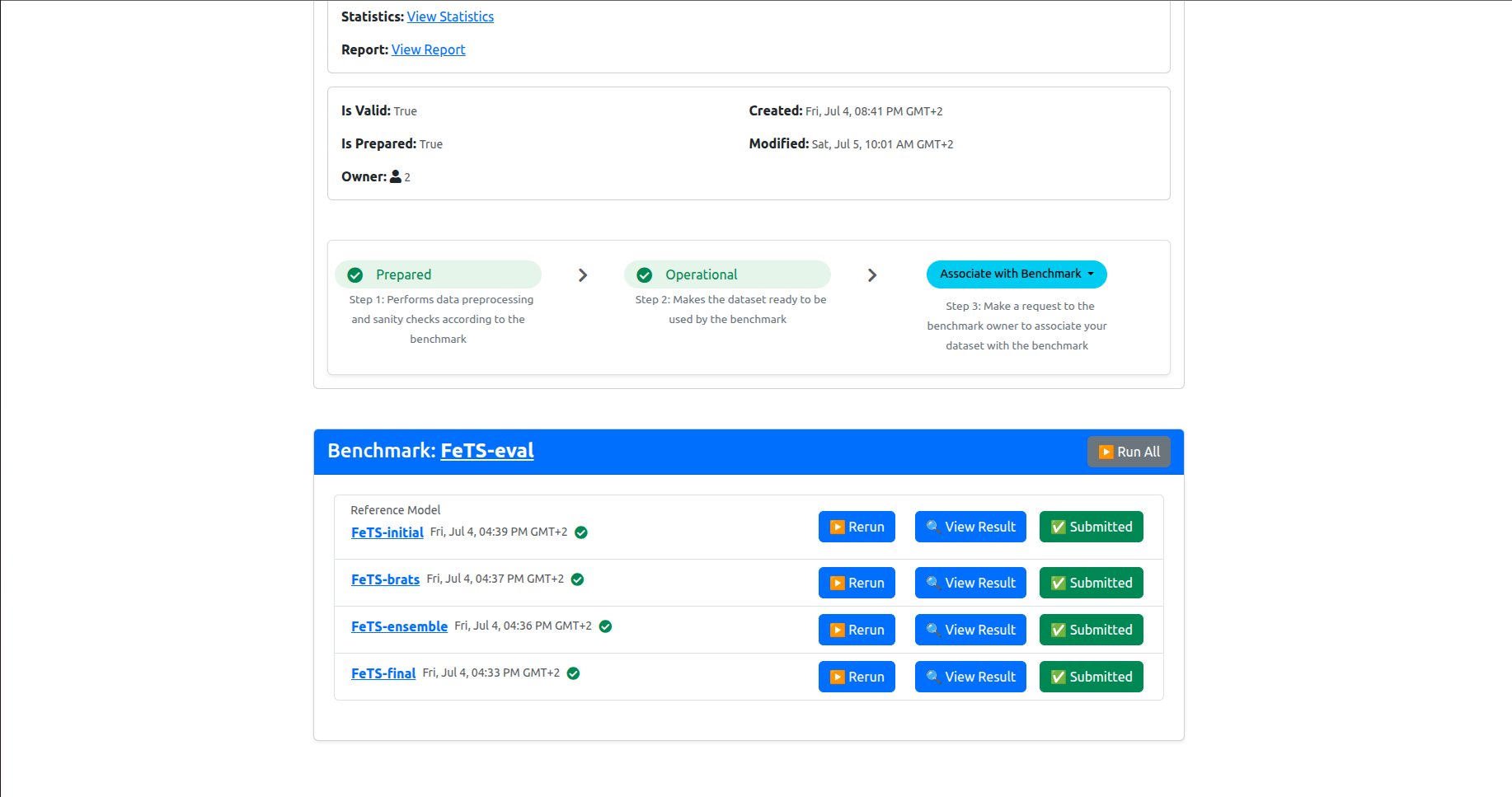Open the FeTS-ensemble model link

click(x=399, y=626)
